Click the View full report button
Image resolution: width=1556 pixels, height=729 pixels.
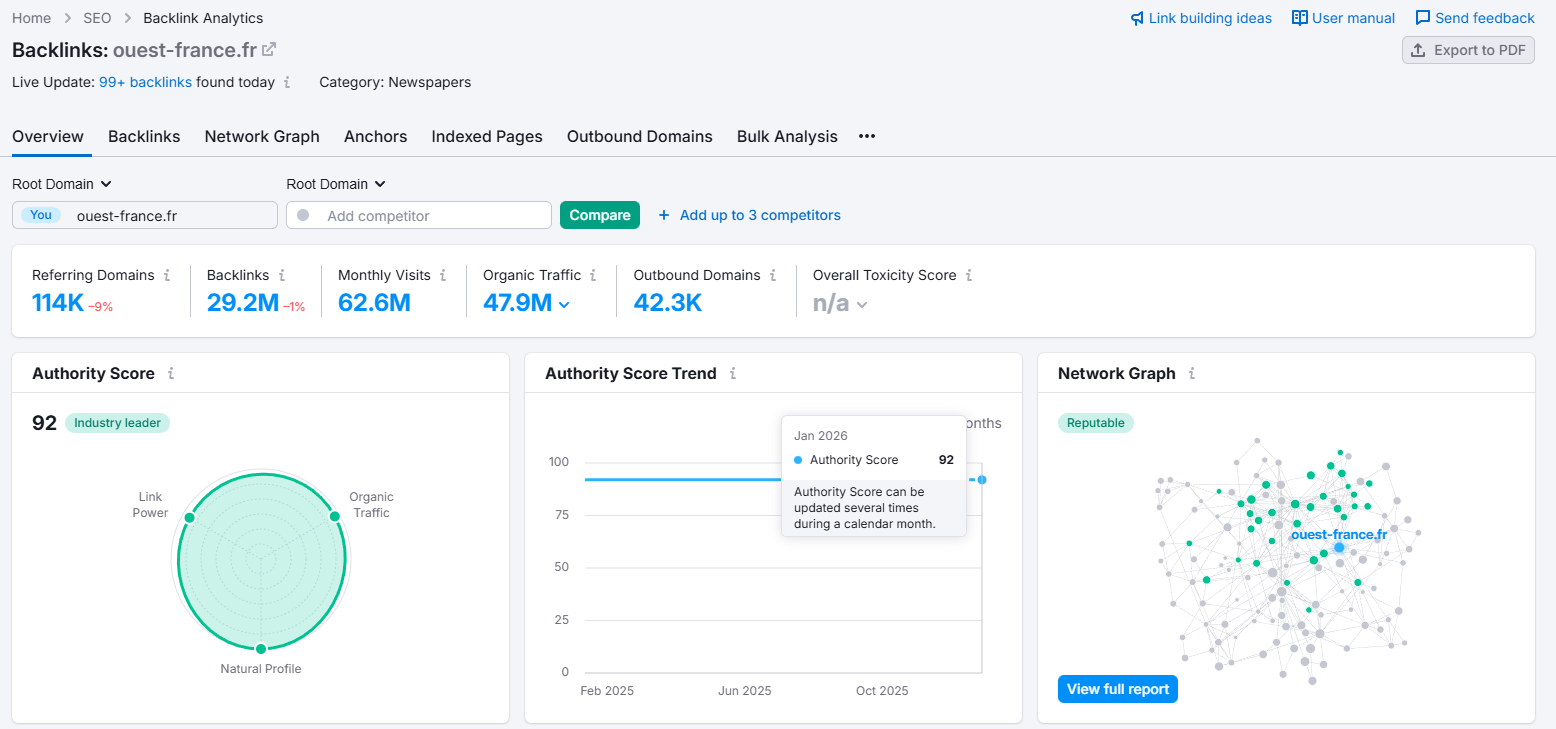(1117, 689)
